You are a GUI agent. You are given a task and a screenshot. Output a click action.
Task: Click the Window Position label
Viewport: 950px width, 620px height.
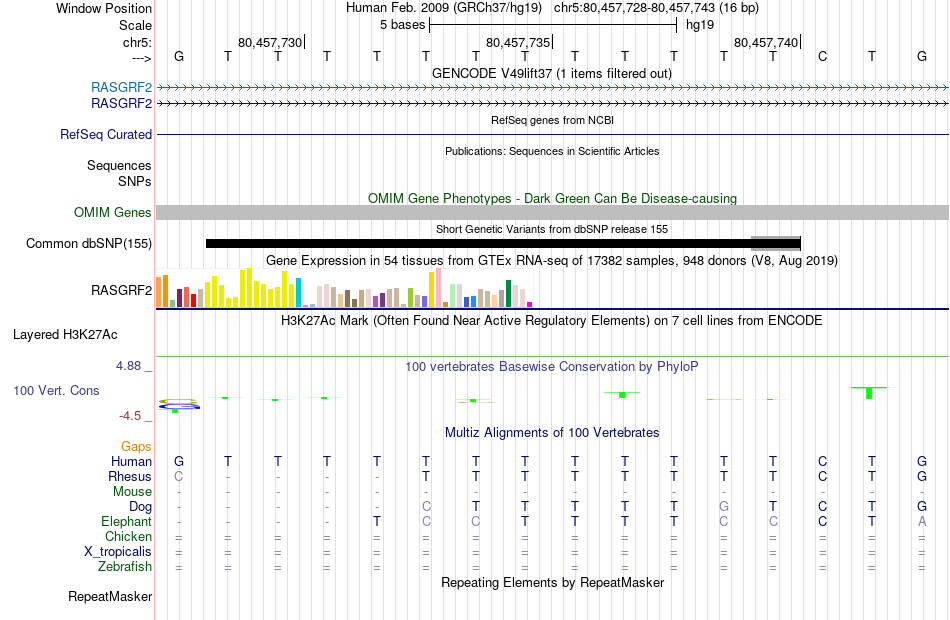tap(104, 8)
